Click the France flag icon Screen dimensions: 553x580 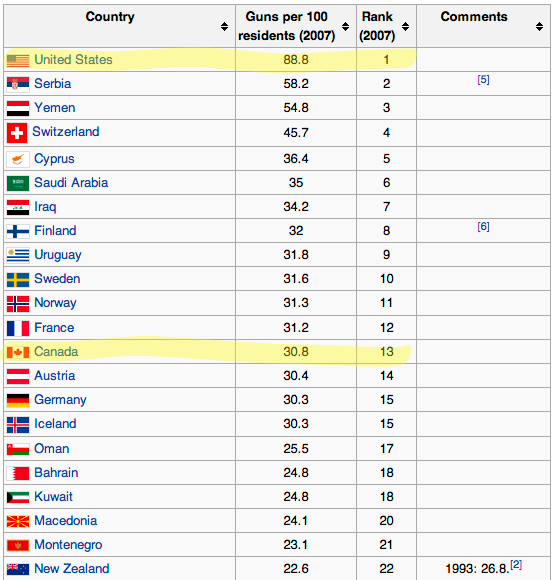tap(18, 328)
